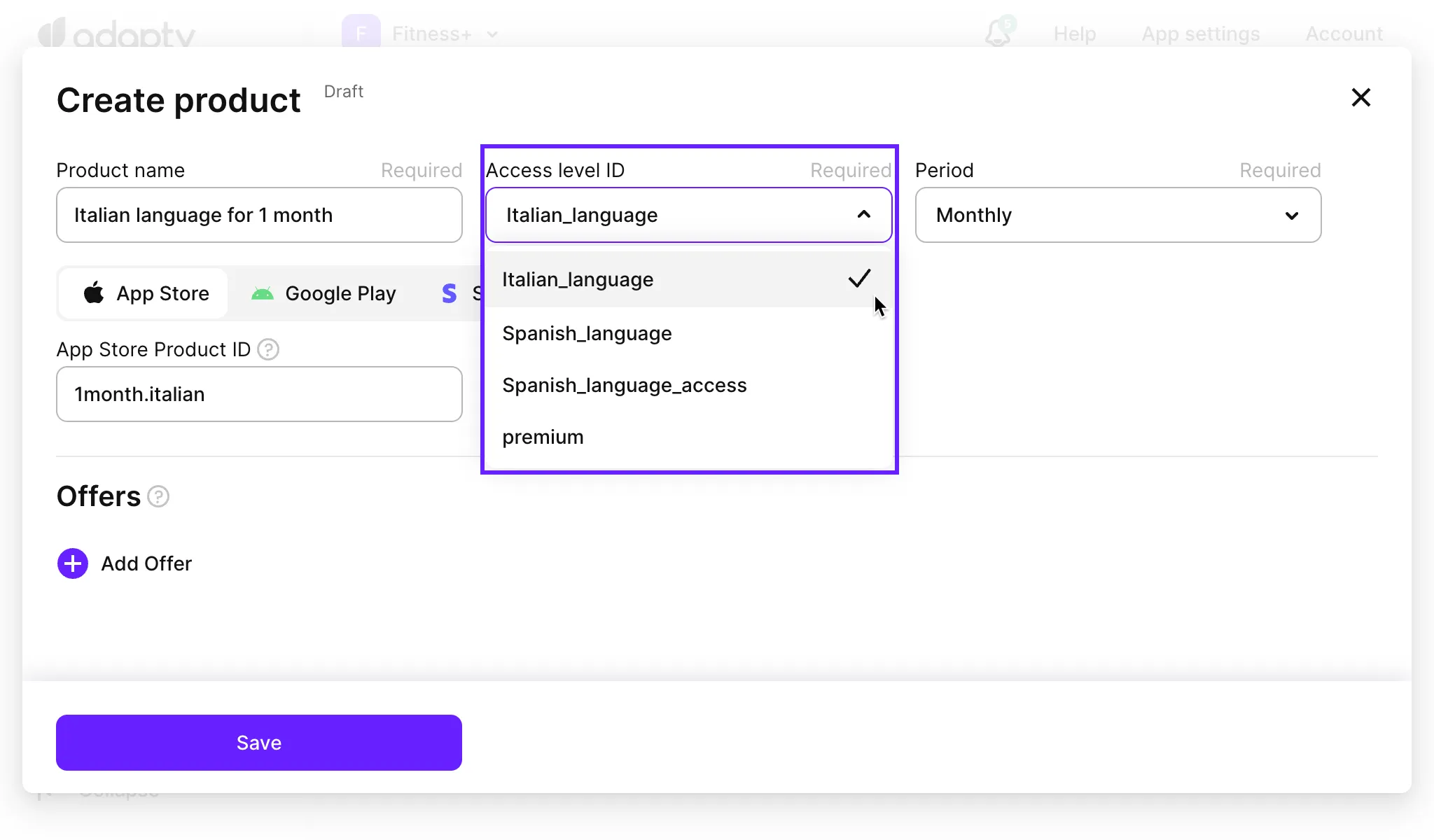Screen dimensions: 1434x840
Task: Click into the Product name field
Action: coord(259,215)
